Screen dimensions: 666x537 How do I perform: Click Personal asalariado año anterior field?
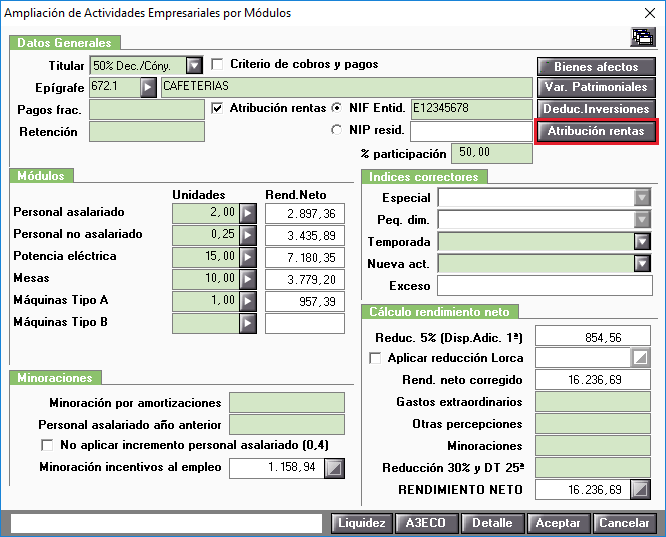(287, 425)
